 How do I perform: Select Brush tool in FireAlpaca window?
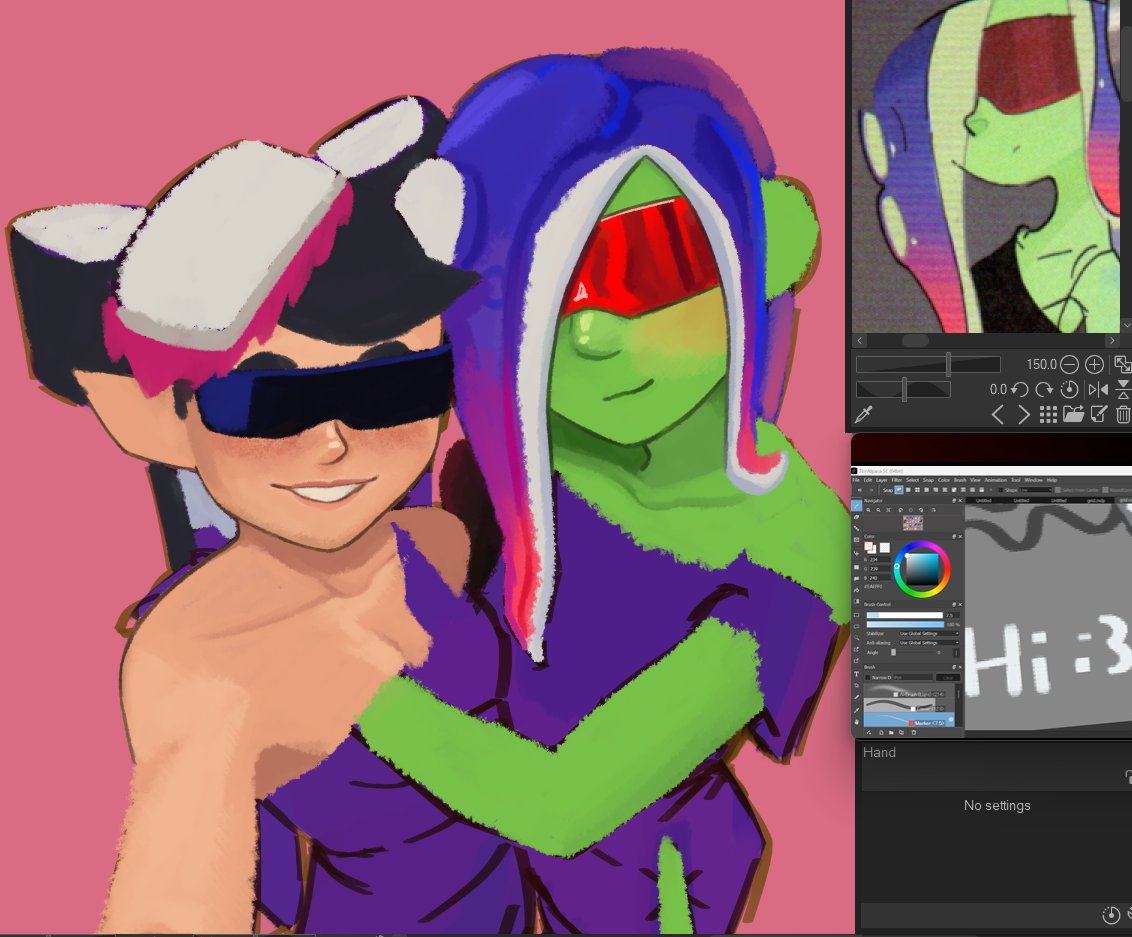(x=856, y=506)
